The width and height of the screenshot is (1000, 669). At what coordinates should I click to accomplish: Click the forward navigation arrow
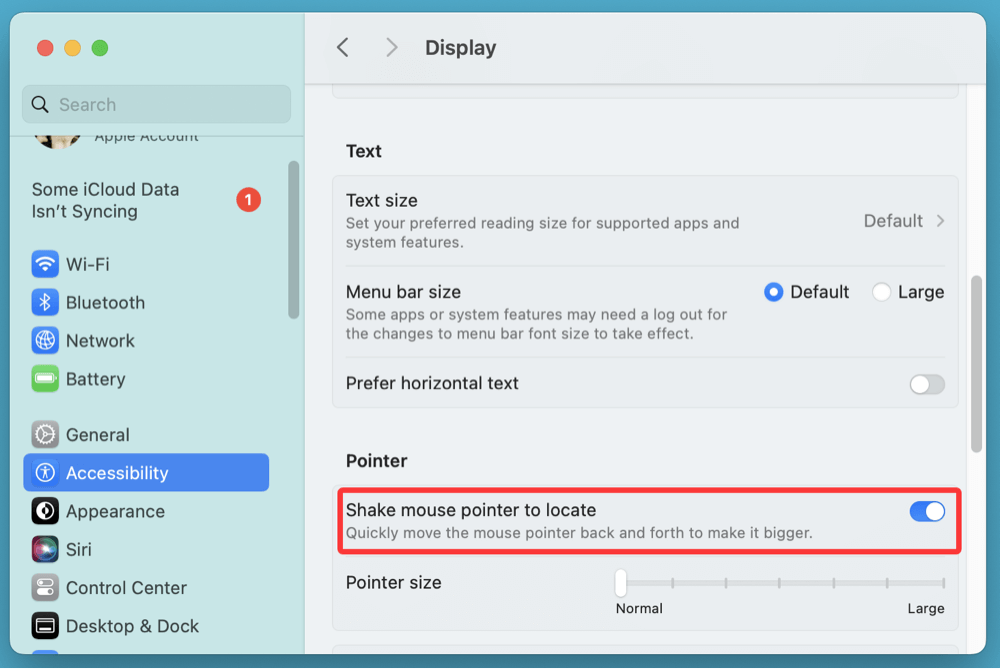[391, 47]
